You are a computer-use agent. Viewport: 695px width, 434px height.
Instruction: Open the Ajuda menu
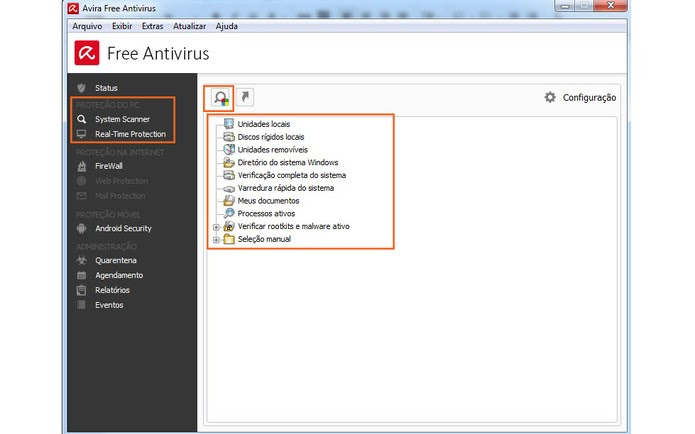226,26
